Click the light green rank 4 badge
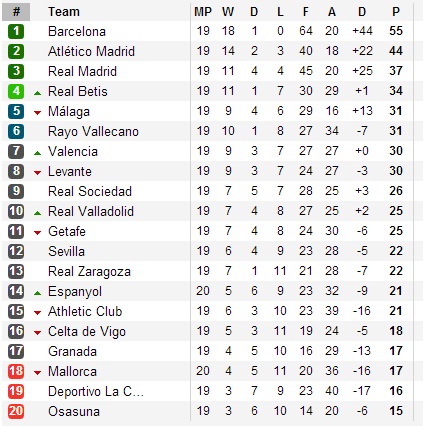The image size is (423, 426). coord(16,91)
